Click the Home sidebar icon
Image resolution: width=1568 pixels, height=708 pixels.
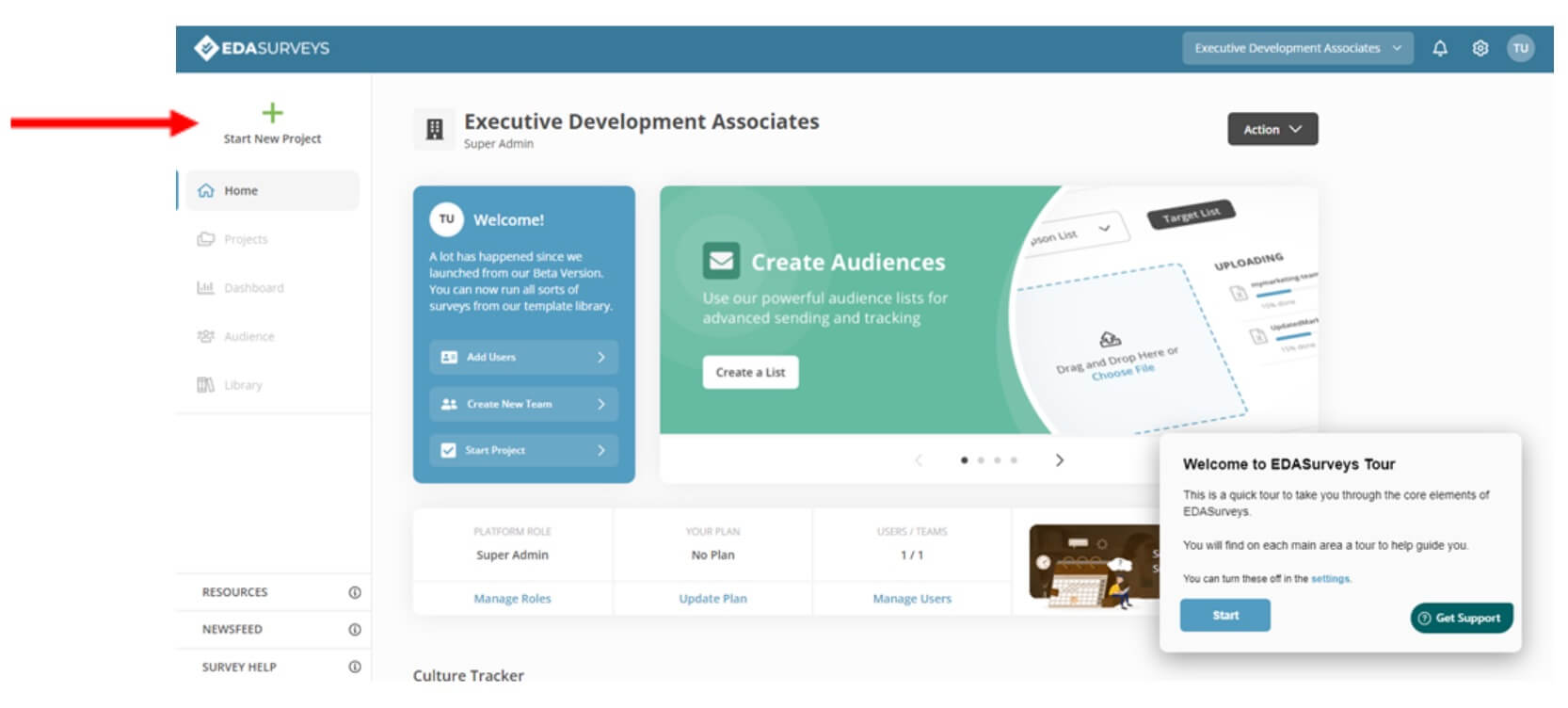tap(205, 190)
